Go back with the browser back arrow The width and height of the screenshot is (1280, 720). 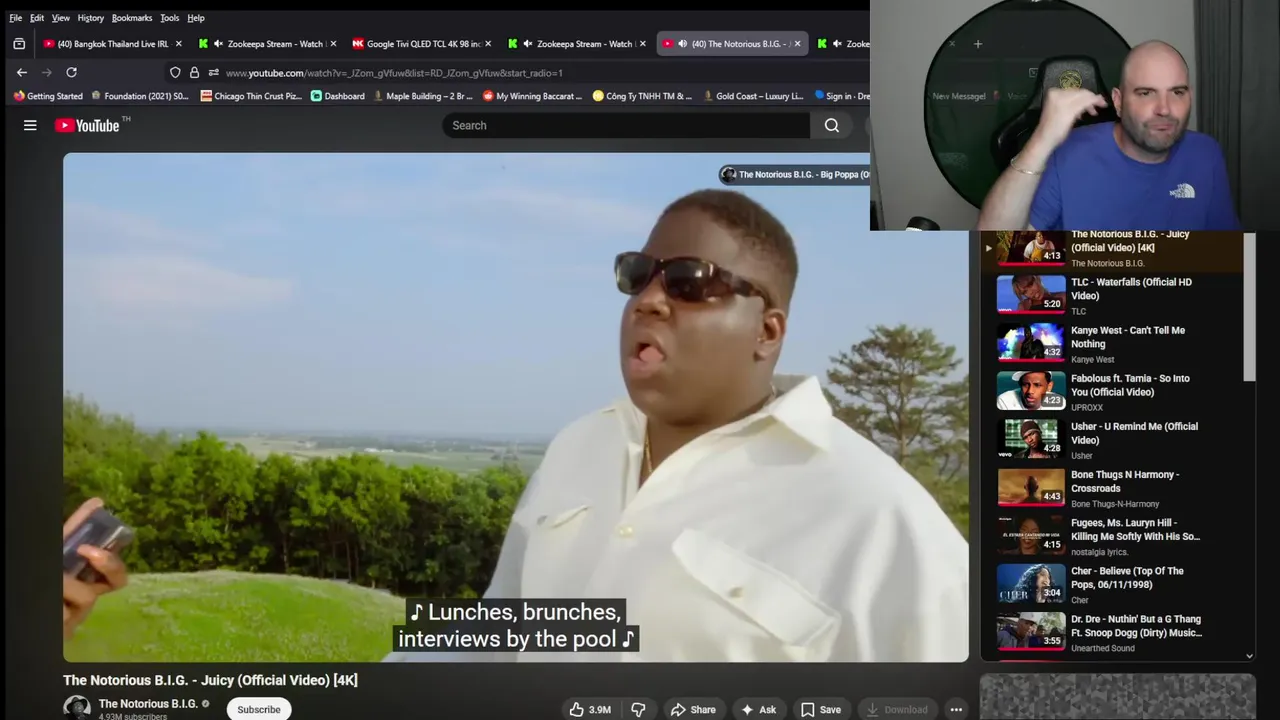click(22, 72)
